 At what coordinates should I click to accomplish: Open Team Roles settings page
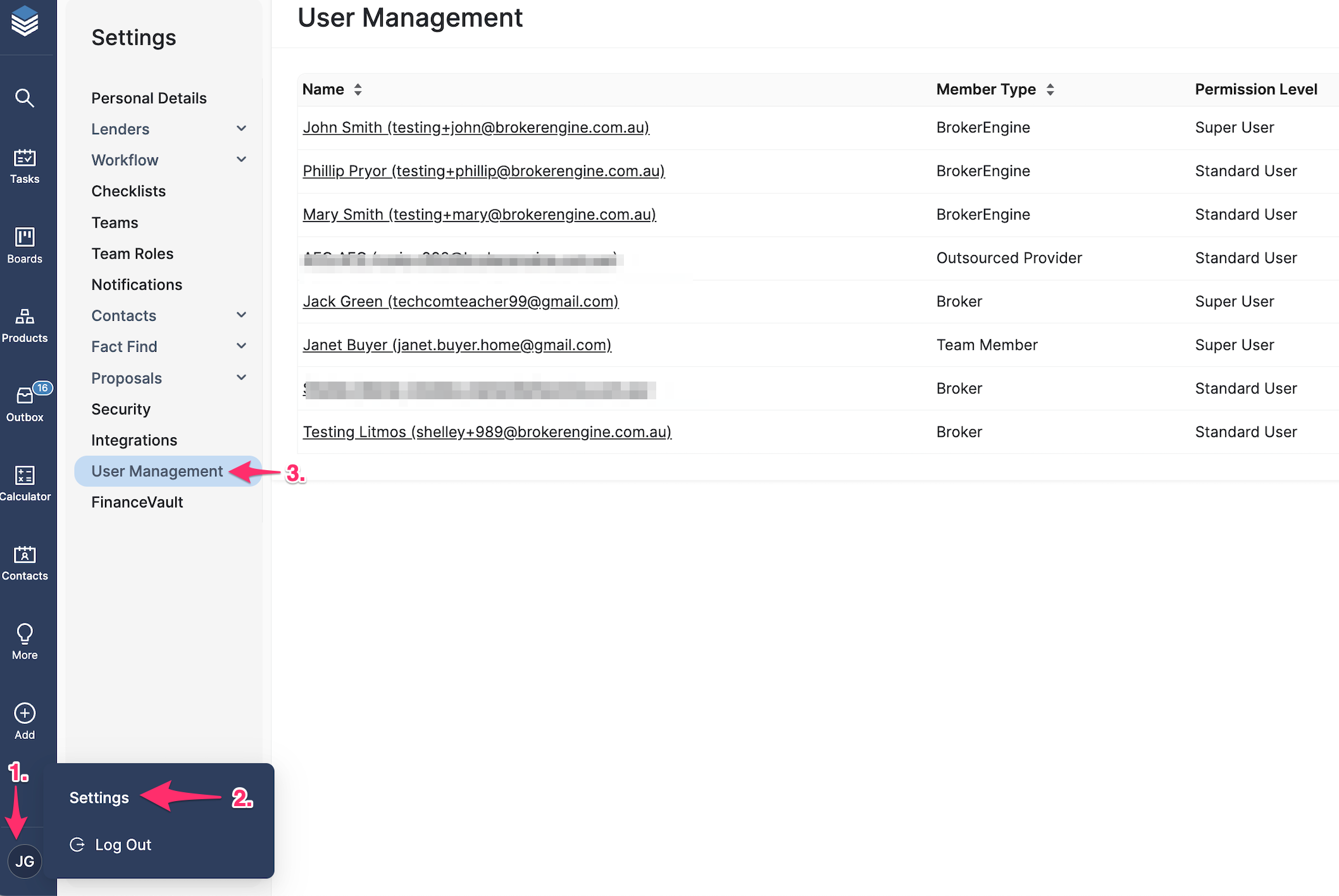coord(132,254)
